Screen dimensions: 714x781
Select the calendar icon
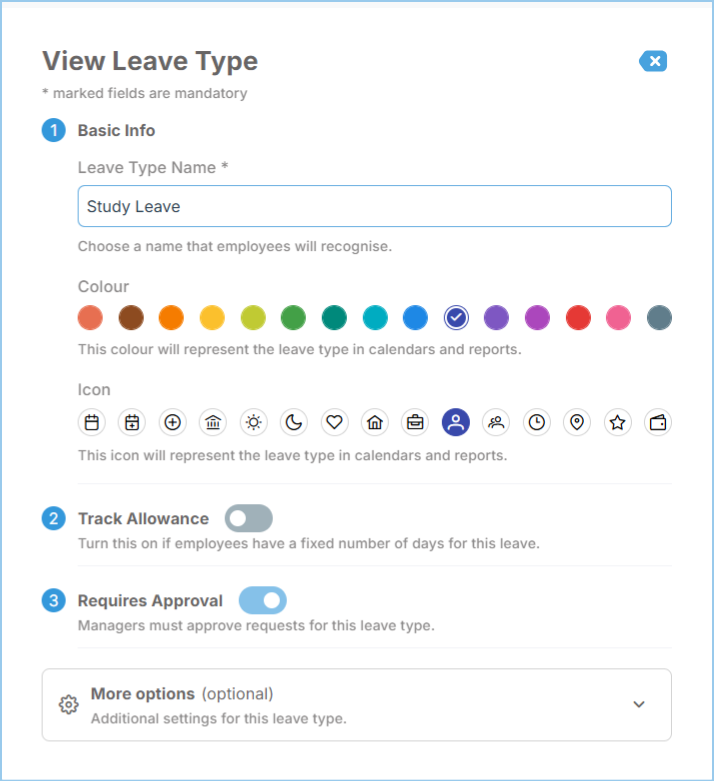pyautogui.click(x=92, y=422)
